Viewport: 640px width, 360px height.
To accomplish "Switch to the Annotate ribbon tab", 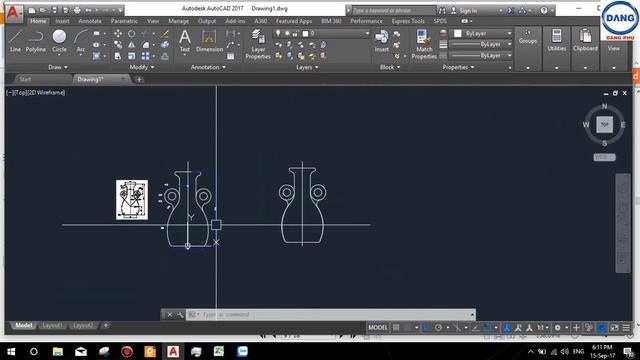I will point(90,21).
